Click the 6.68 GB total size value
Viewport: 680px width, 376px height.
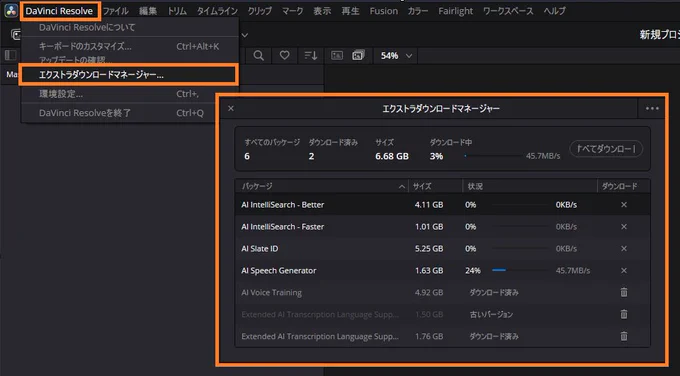[392, 156]
